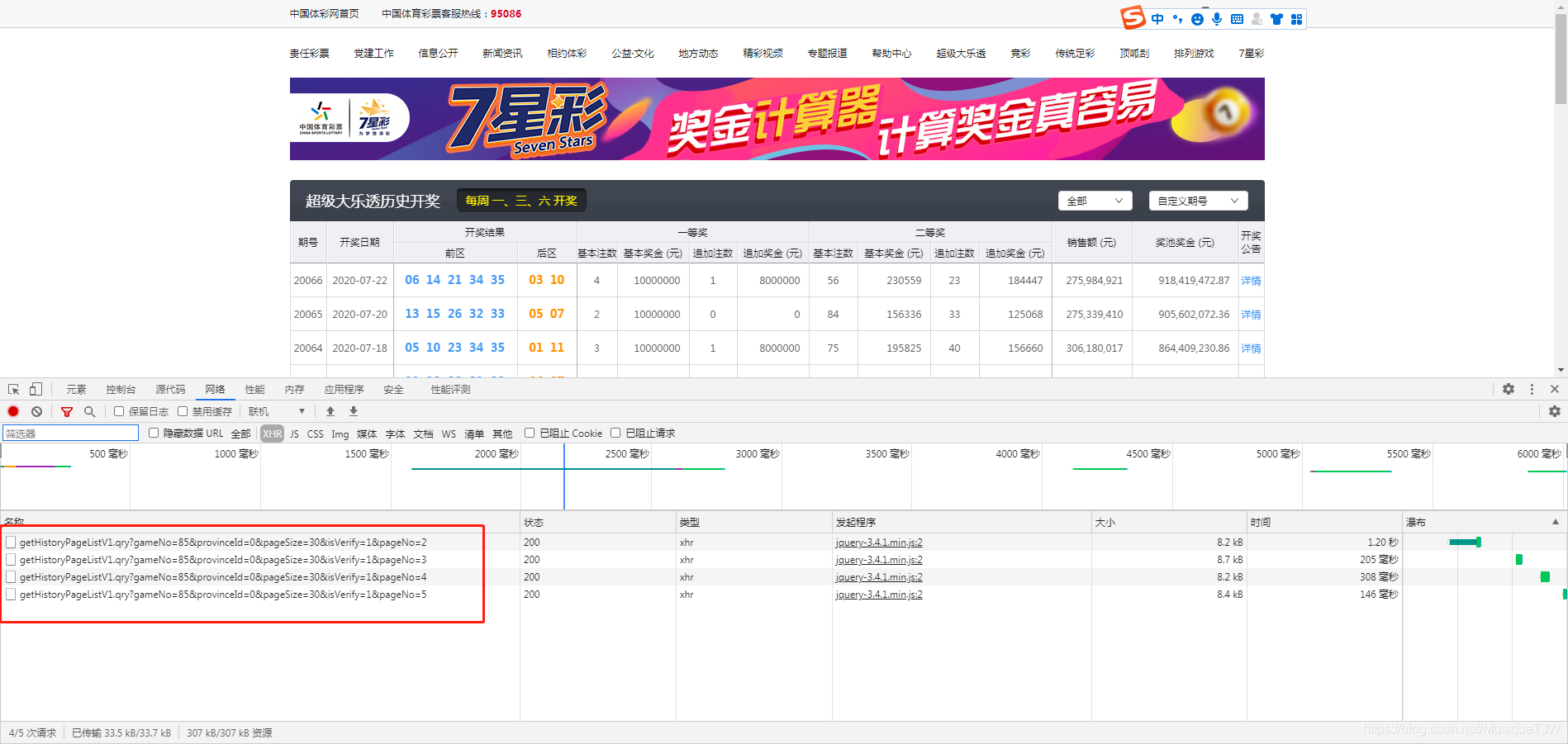Switch to the 控制台 DevTools tab
1568x744 pixels.
tap(121, 390)
